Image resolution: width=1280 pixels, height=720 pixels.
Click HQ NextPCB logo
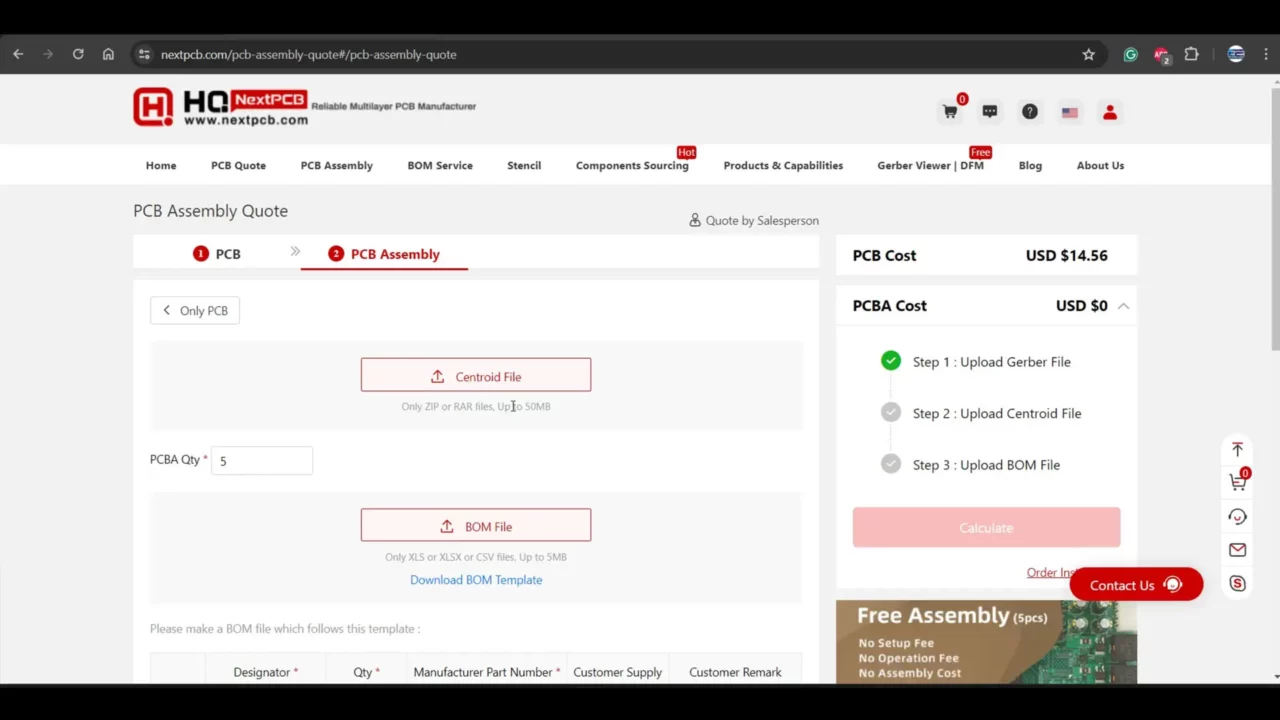click(222, 107)
